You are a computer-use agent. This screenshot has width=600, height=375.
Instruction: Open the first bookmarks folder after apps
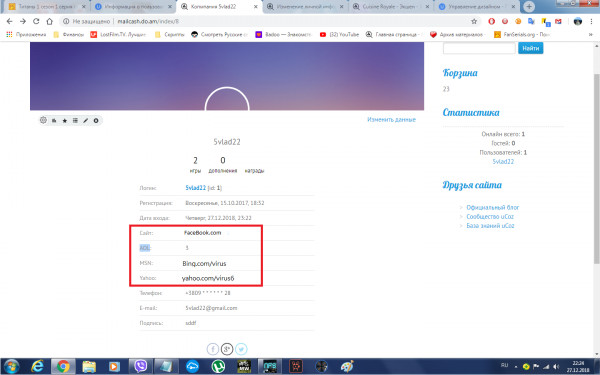coord(68,34)
